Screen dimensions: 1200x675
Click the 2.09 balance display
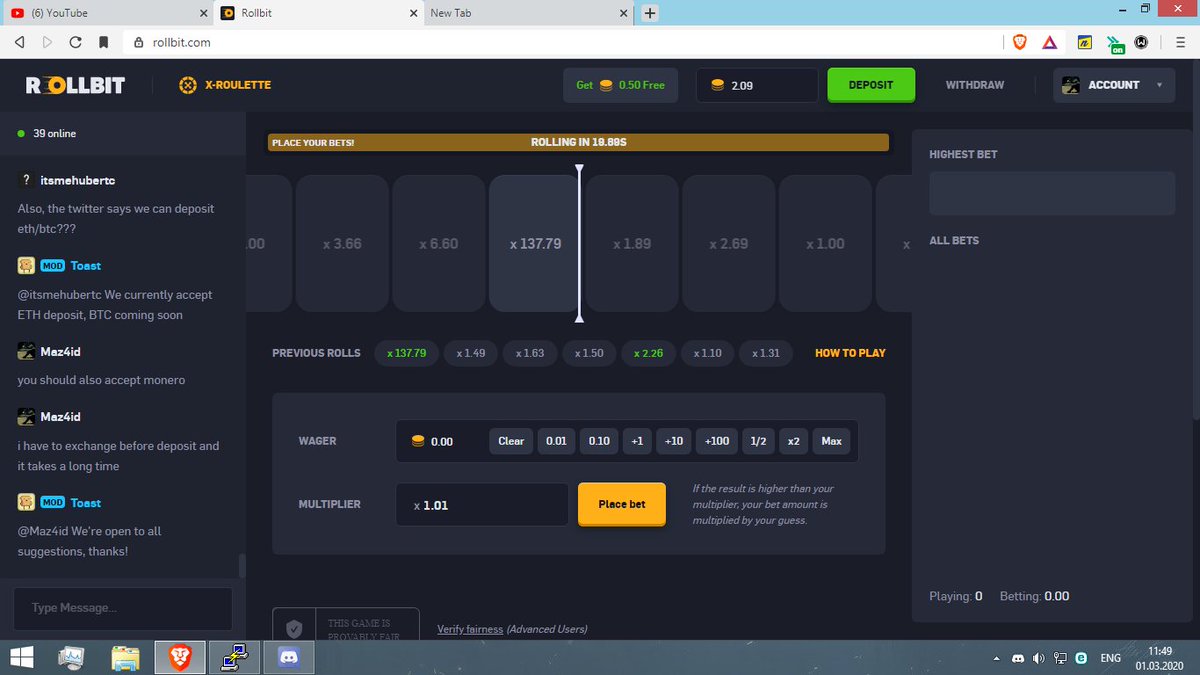pyautogui.click(x=757, y=85)
